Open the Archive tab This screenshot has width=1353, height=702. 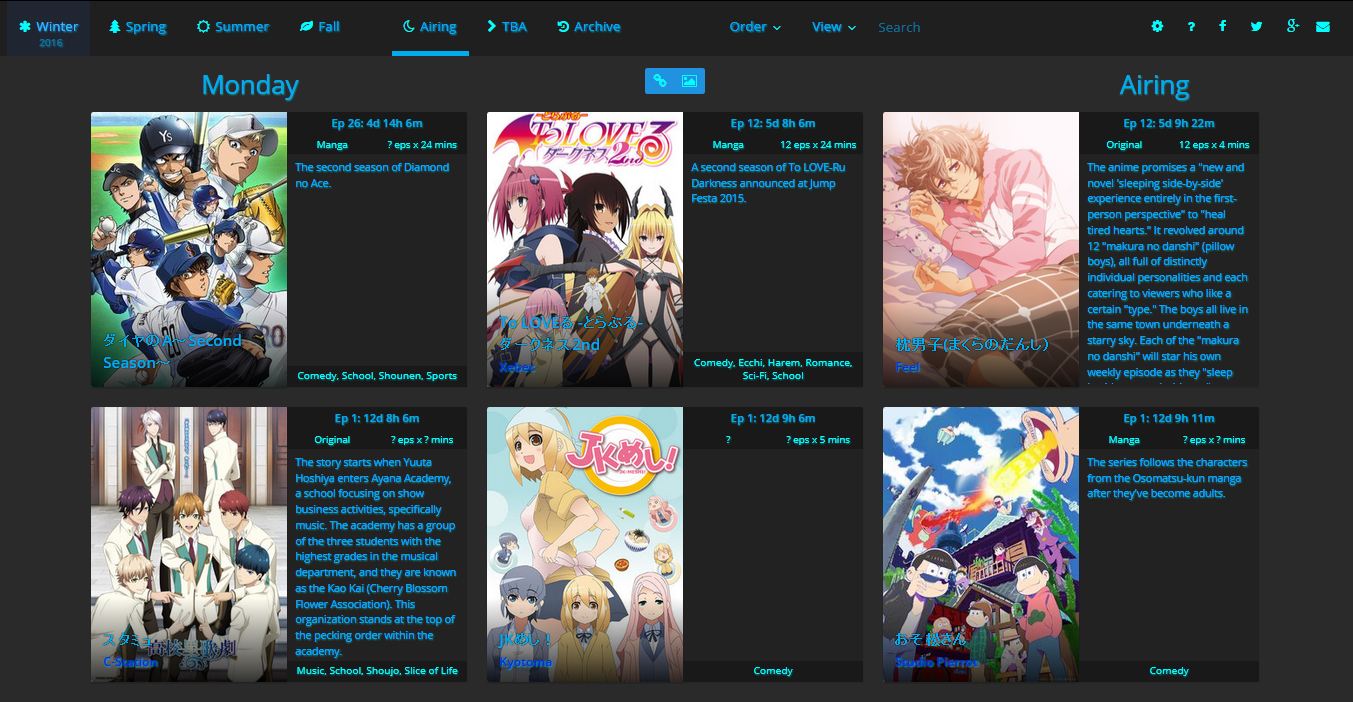[x=589, y=27]
